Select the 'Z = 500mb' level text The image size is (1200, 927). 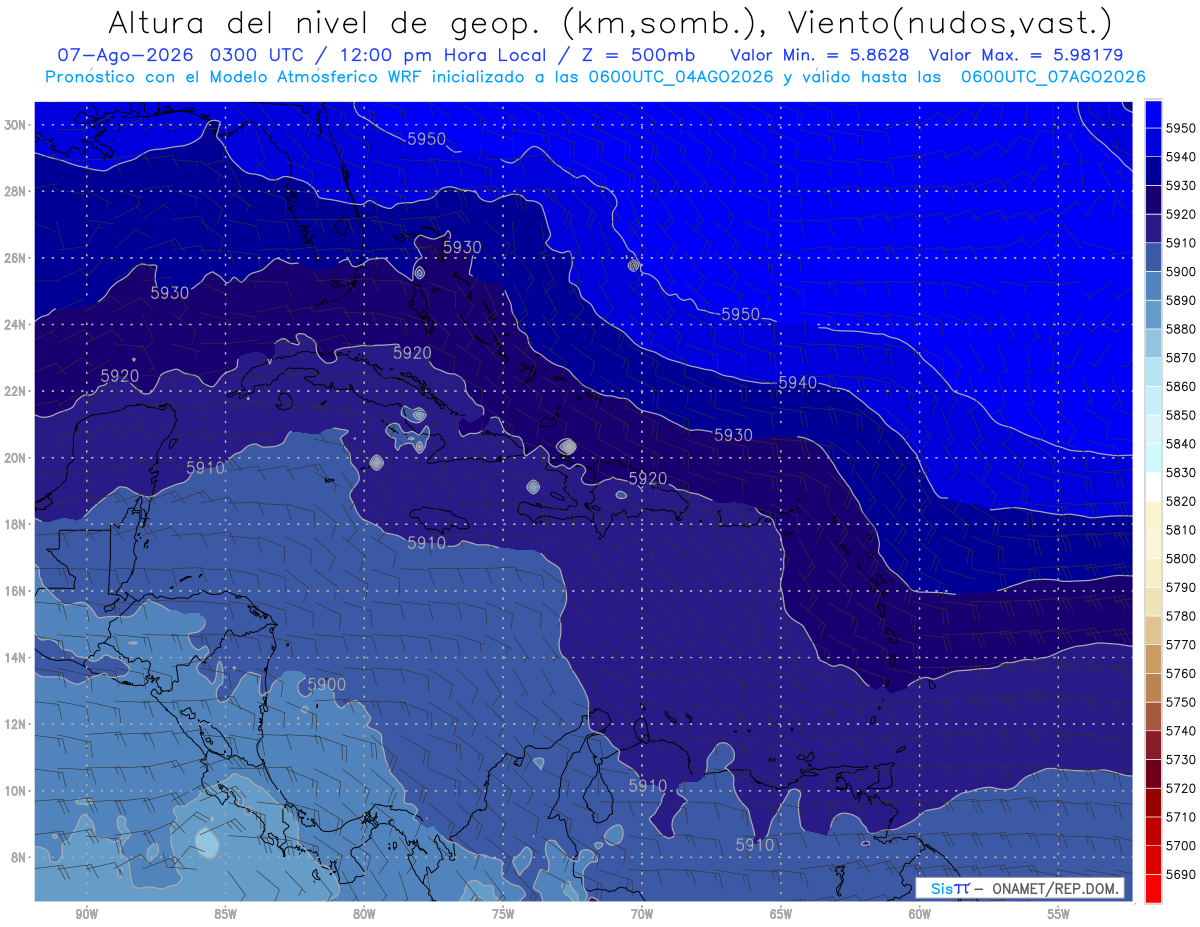coord(640,55)
